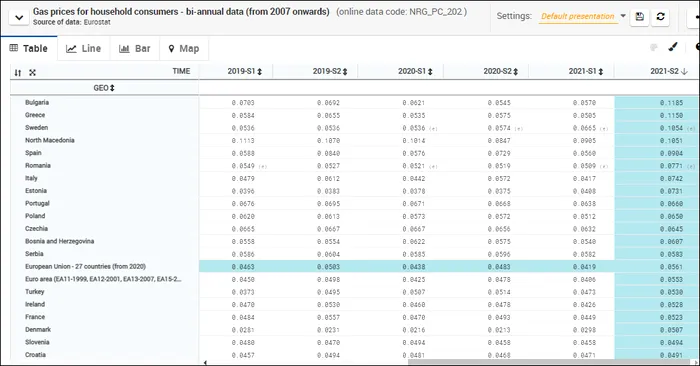
Task: Click the expand table fullscreen icon
Action: point(32,72)
